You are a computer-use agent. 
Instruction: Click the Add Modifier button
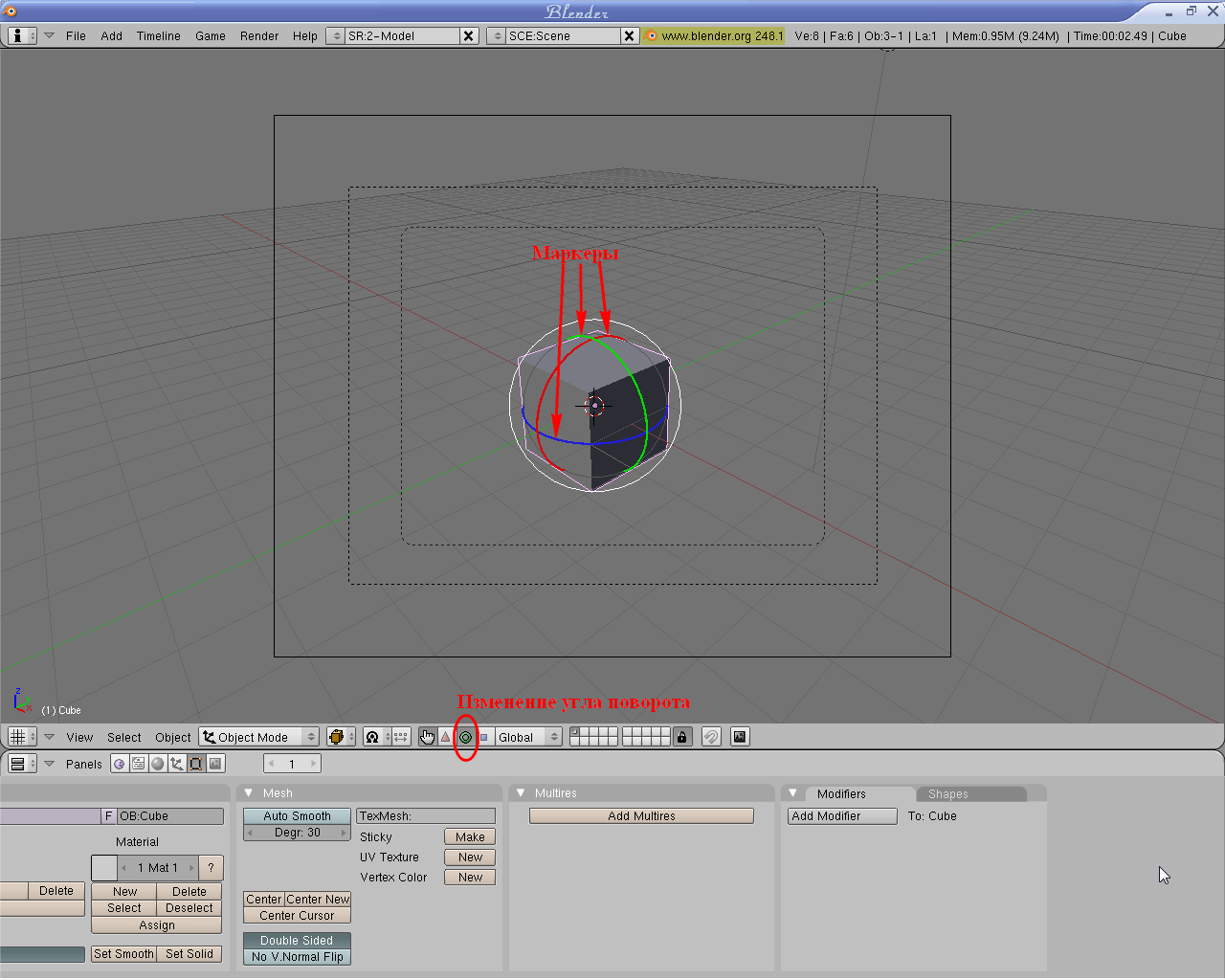pos(842,816)
